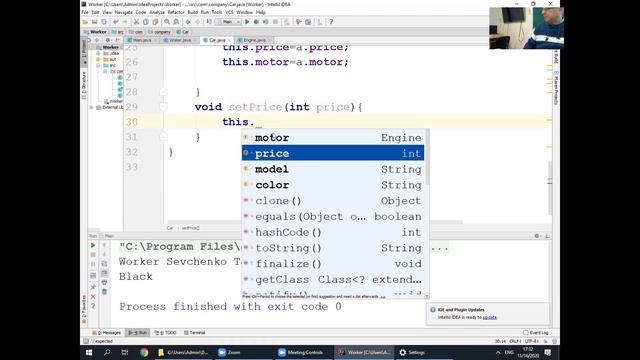
Task: Select the equals(Object o) completion suggestion
Action: pyautogui.click(x=333, y=216)
